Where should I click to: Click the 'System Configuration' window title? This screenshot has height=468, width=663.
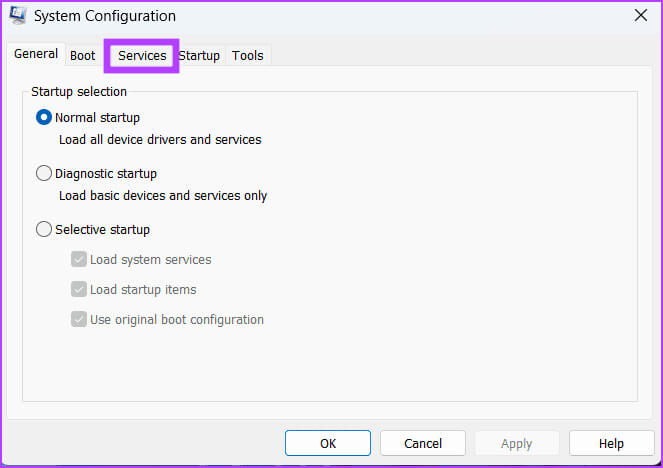(x=105, y=16)
